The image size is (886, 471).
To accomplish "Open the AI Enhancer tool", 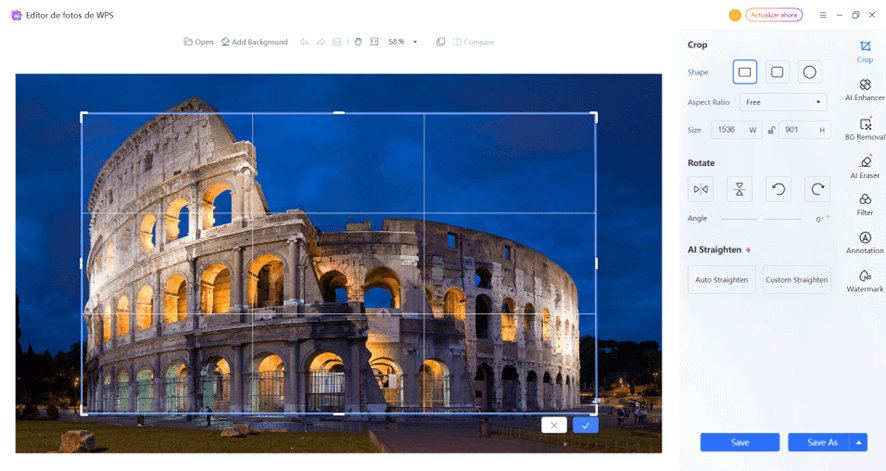I will tap(865, 90).
